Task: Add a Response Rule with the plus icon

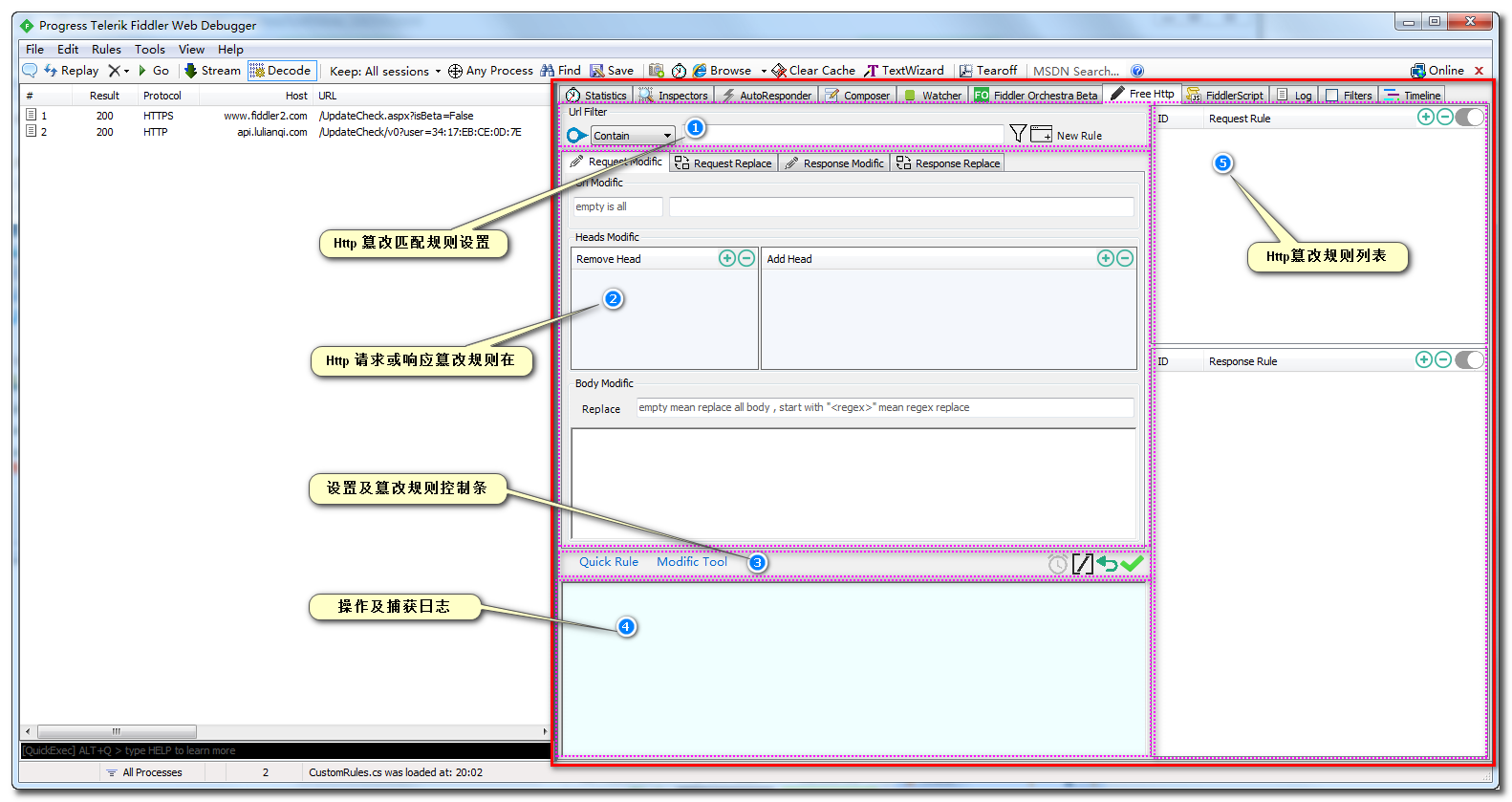Action: (x=1424, y=359)
